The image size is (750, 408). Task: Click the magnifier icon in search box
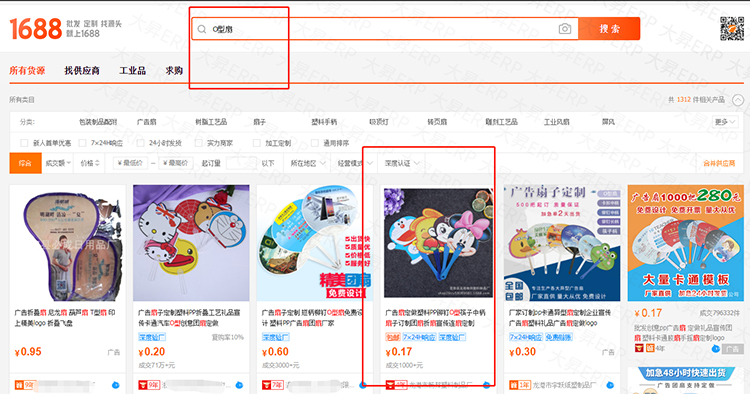pos(202,29)
